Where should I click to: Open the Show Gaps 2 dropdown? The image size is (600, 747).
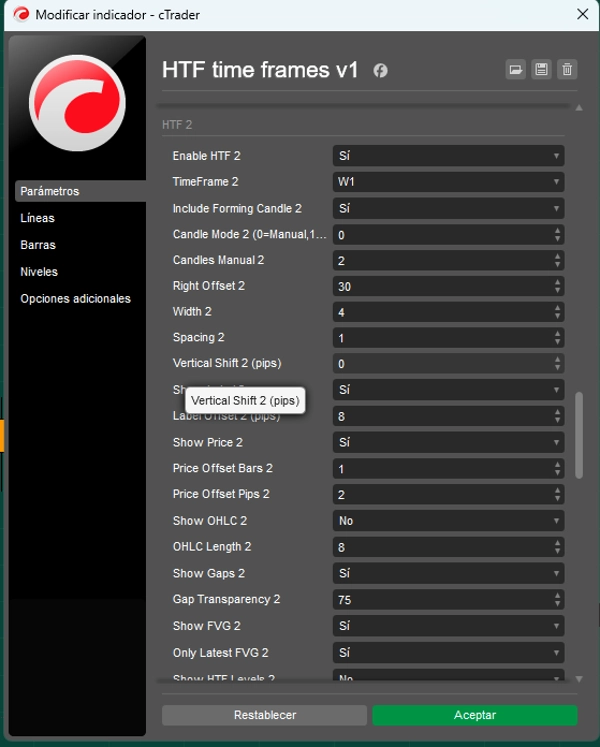click(448, 573)
